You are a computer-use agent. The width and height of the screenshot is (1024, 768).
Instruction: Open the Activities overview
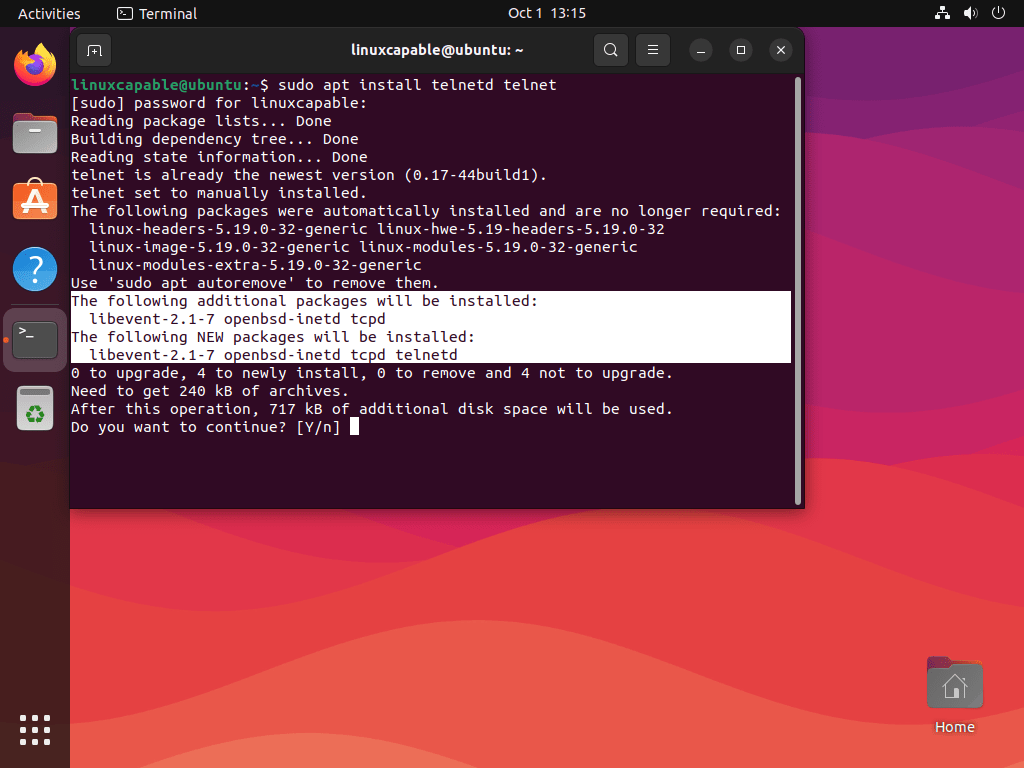pyautogui.click(x=48, y=13)
